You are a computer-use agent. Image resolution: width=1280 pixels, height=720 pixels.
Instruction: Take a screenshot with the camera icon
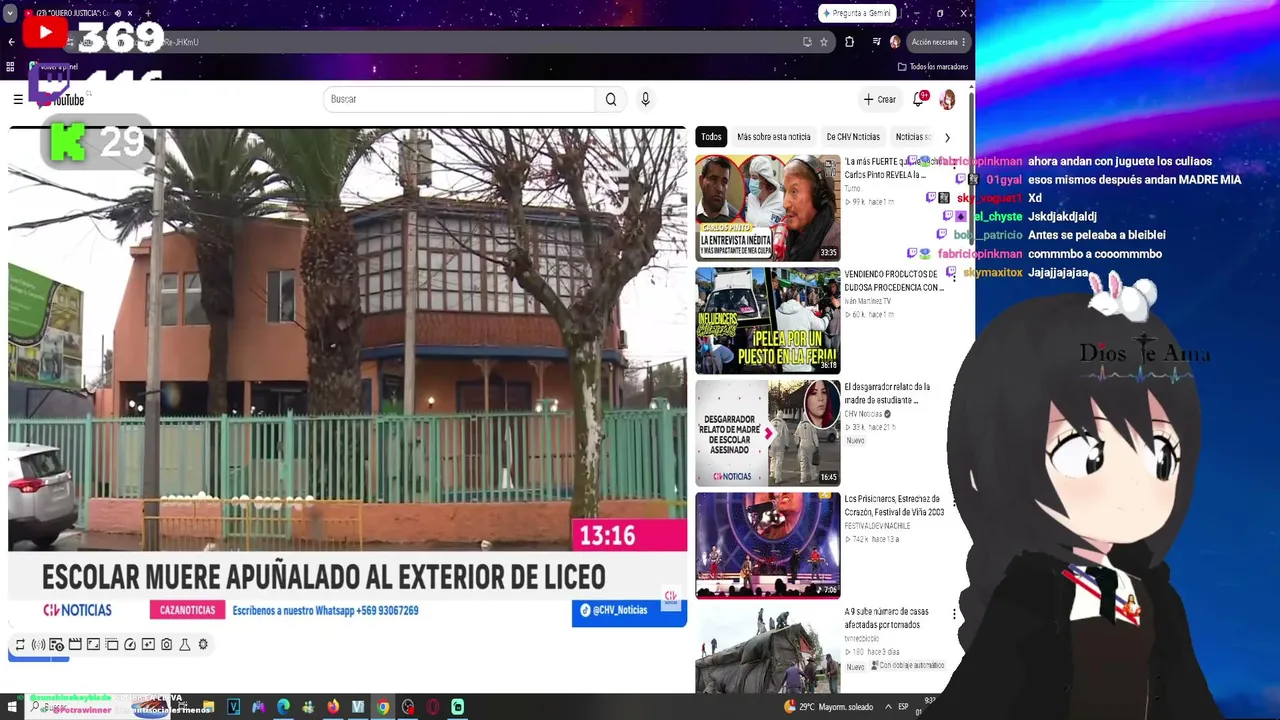[167, 645]
